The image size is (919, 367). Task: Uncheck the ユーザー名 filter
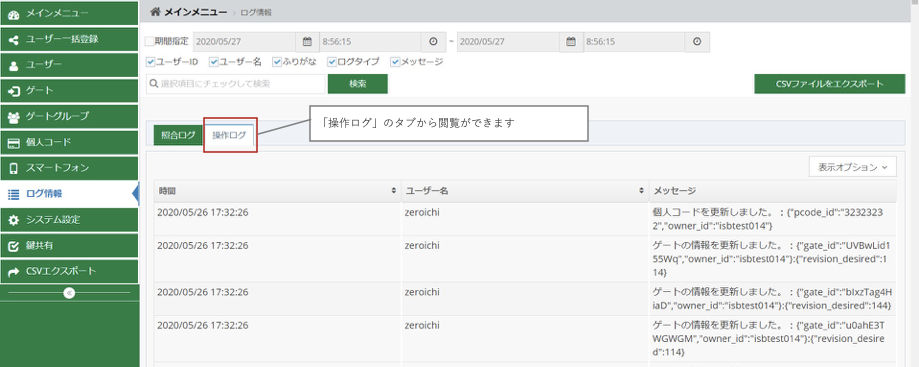(x=213, y=61)
